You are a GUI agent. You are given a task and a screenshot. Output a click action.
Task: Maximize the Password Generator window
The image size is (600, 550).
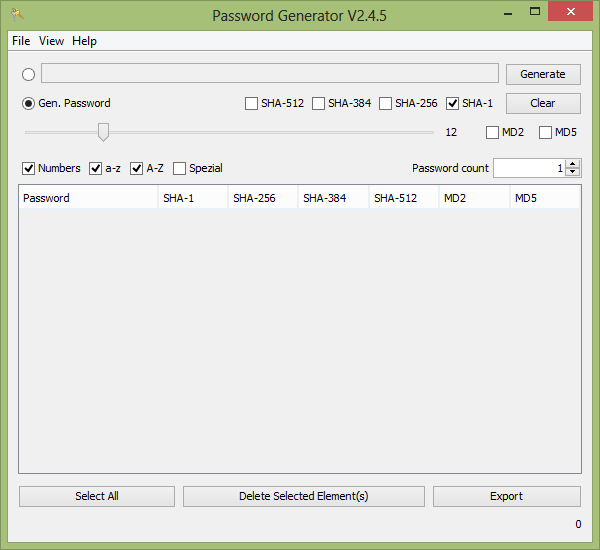point(535,12)
